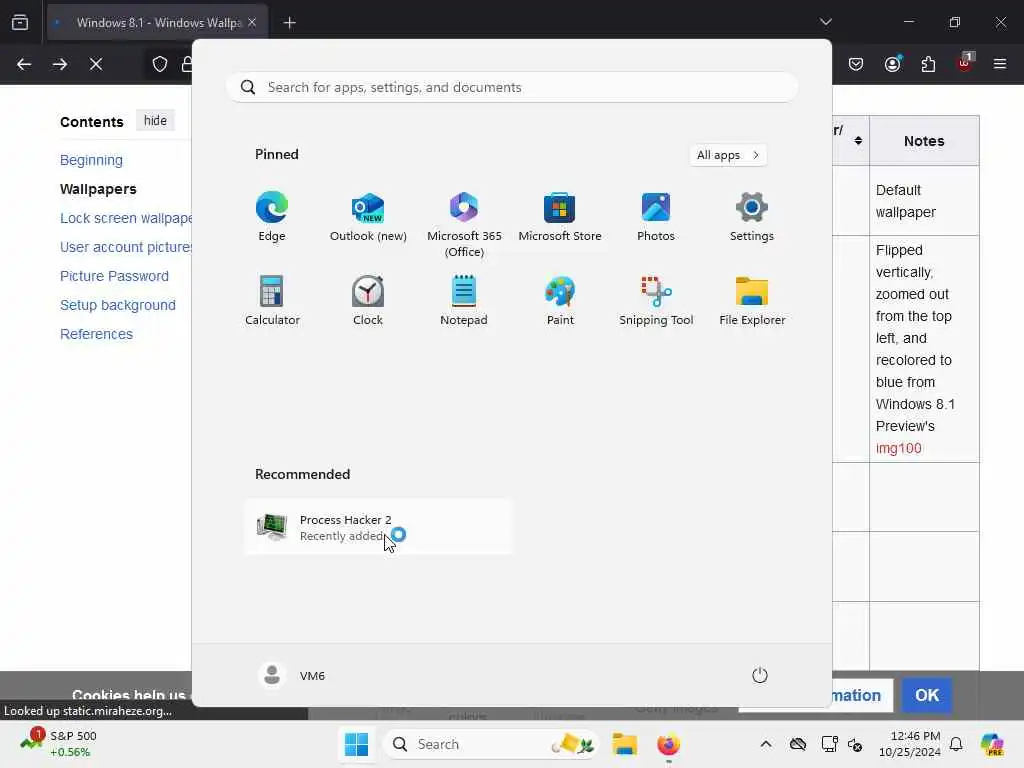Open a new browser tab
Image resolution: width=1024 pixels, height=768 pixels.
tap(290, 23)
